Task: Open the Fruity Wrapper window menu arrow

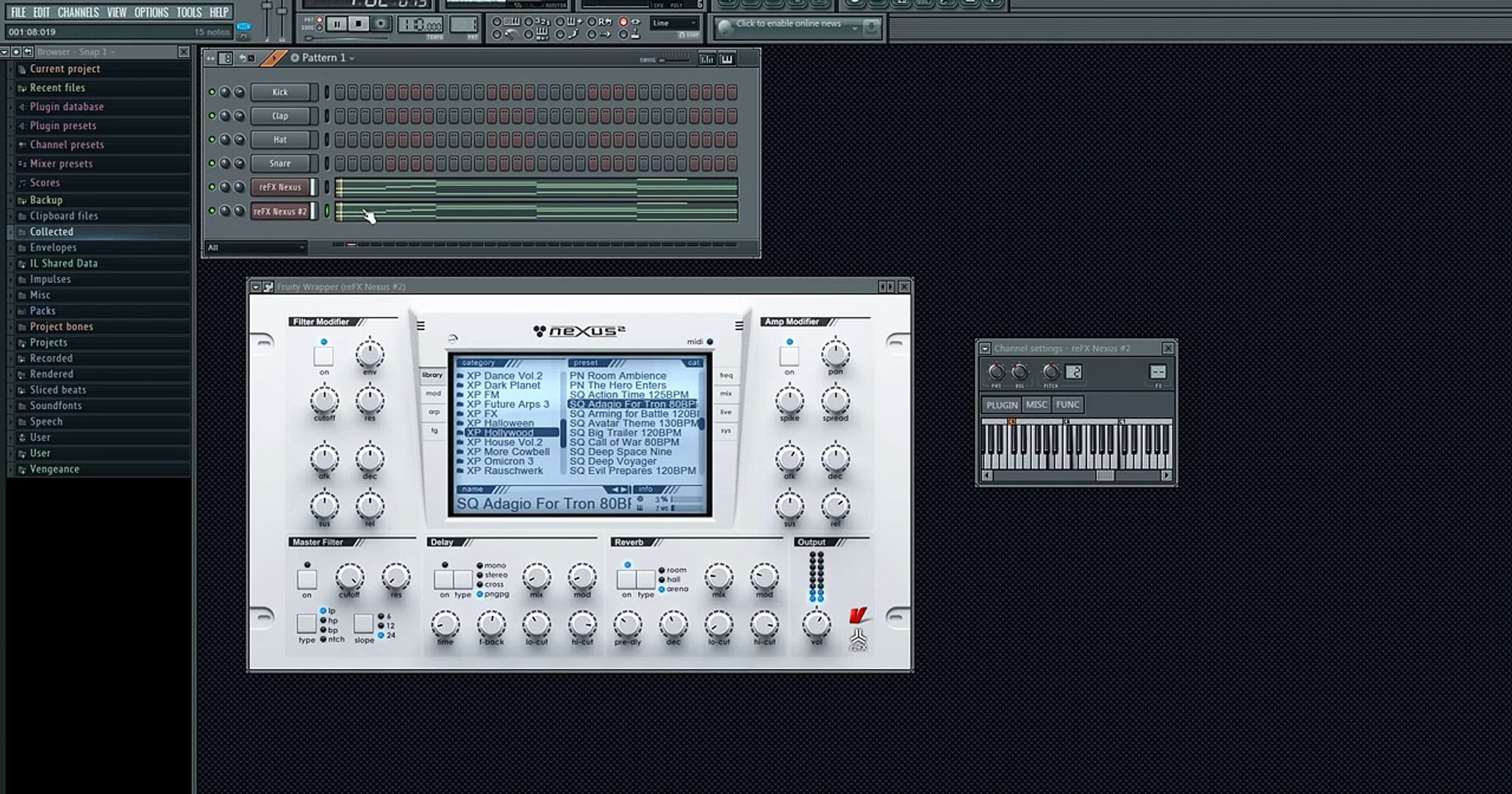Action: click(x=256, y=287)
